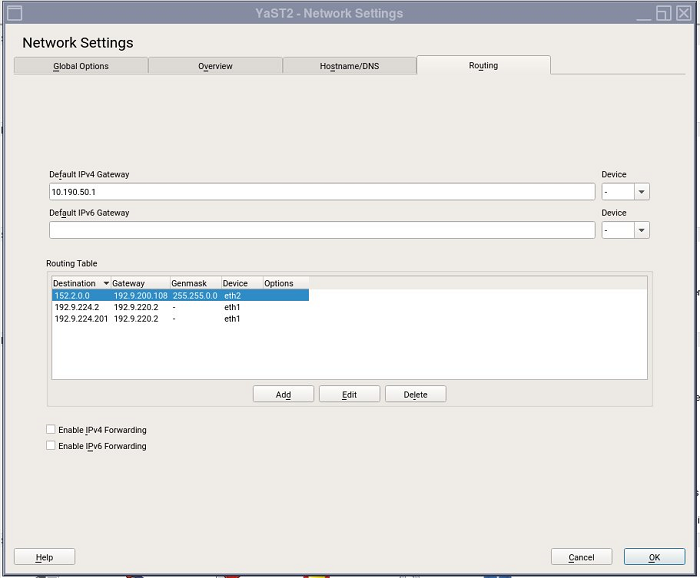Click the window menu icon in title bar

click(x=14, y=13)
